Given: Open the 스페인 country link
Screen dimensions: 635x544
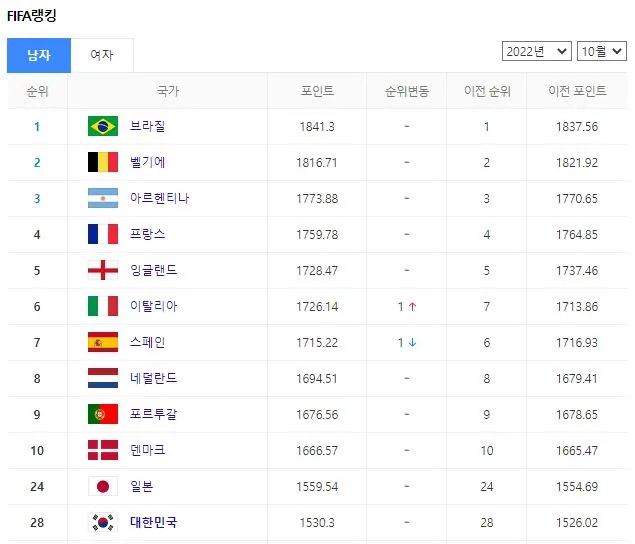Looking at the screenshot, I should (147, 342).
